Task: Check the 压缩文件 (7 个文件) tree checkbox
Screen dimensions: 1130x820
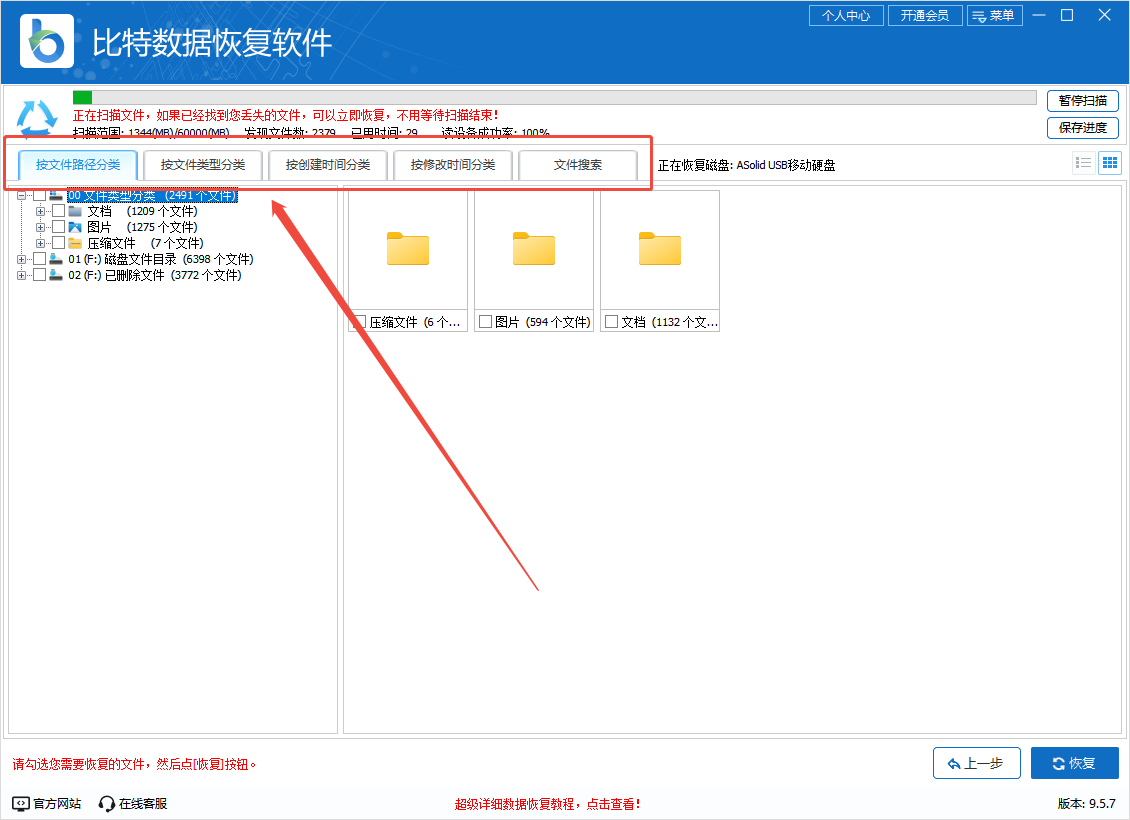Action: click(x=58, y=243)
